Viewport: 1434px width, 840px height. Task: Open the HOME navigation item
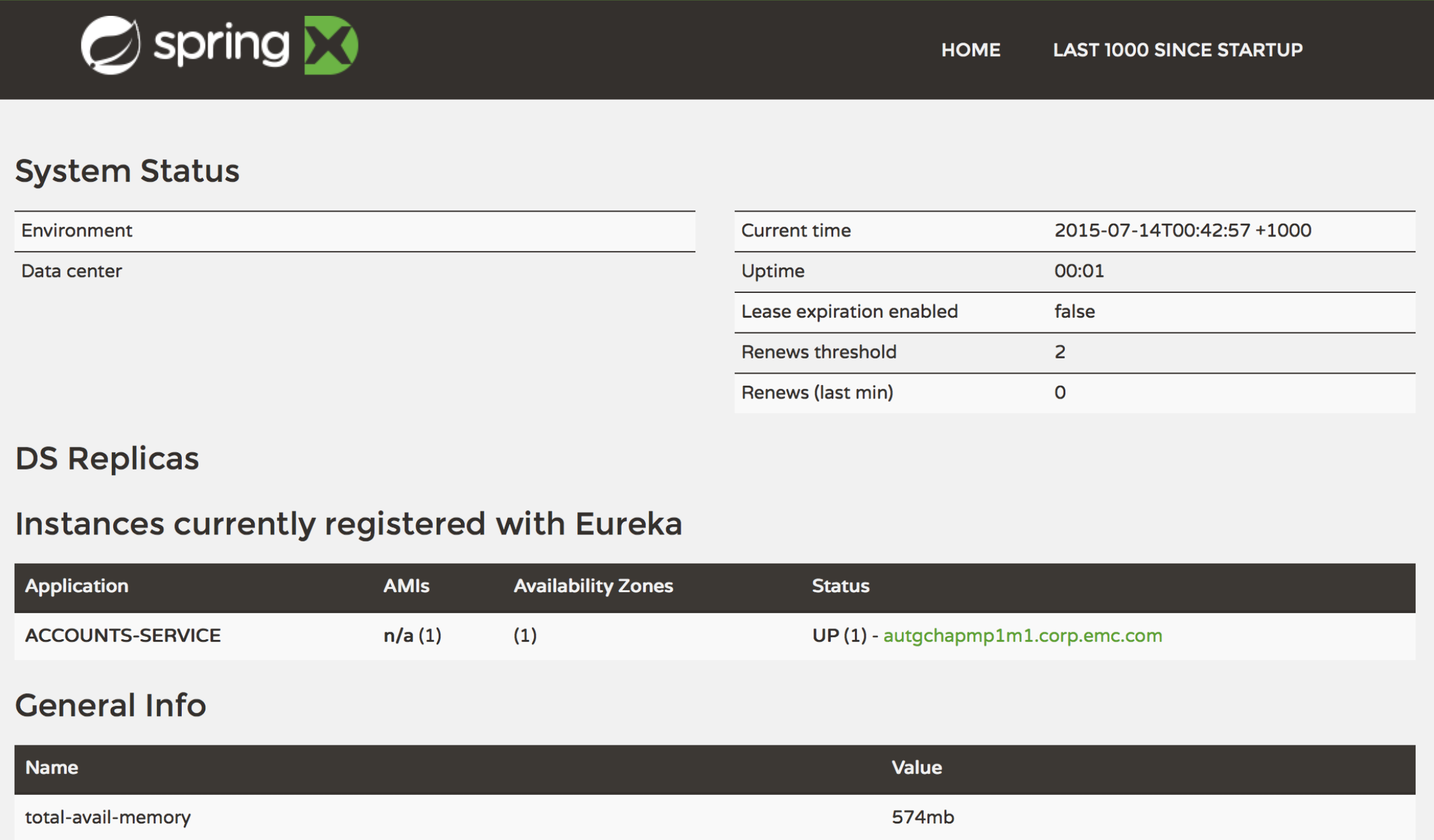(971, 50)
